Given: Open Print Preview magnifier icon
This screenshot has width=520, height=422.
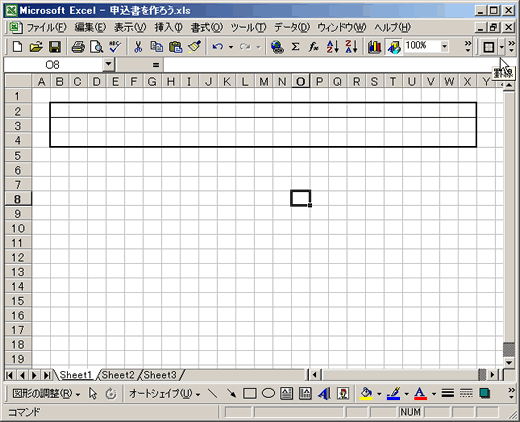Looking at the screenshot, I should 97,47.
